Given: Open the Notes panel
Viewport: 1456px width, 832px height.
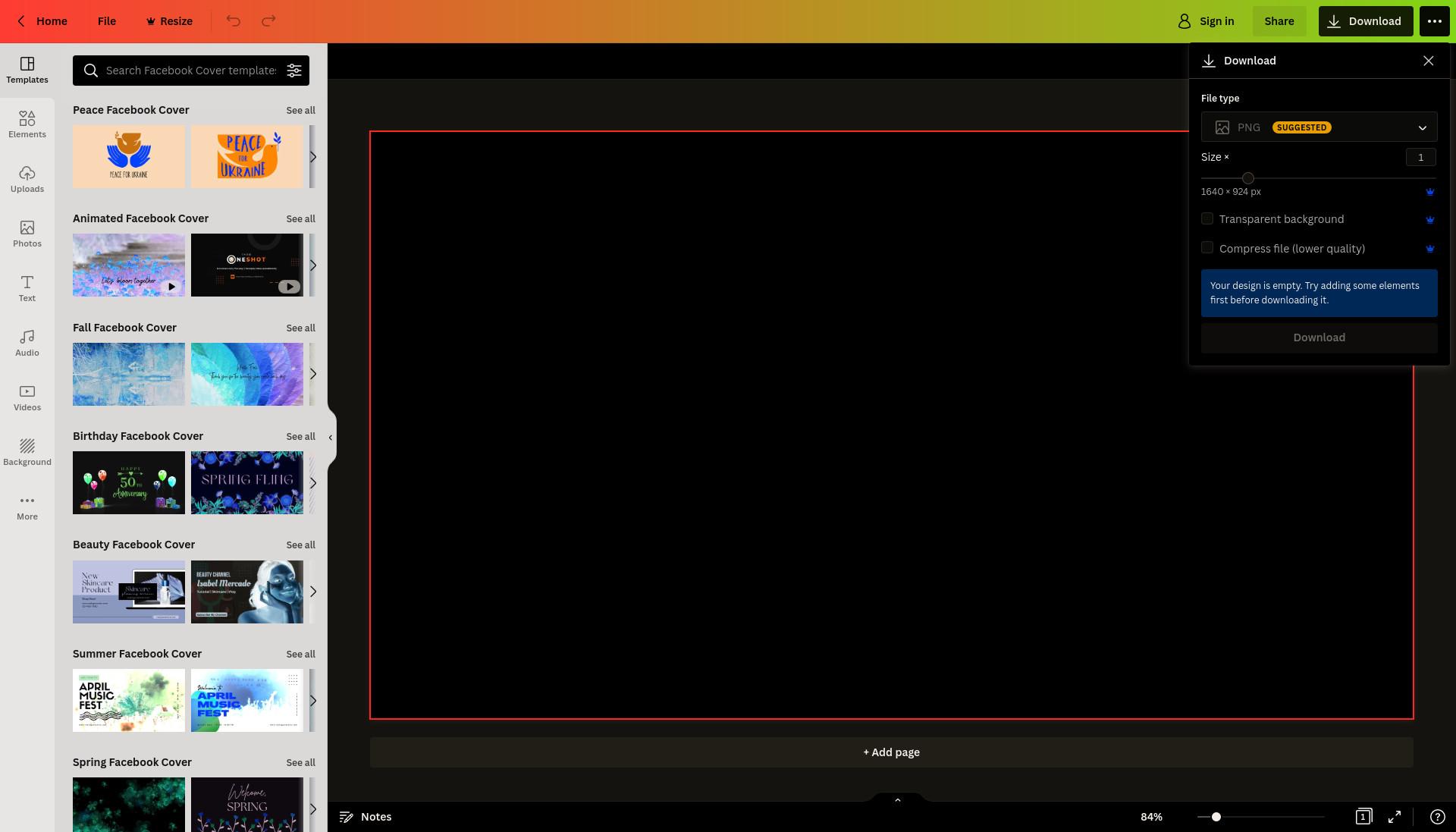Looking at the screenshot, I should [366, 817].
